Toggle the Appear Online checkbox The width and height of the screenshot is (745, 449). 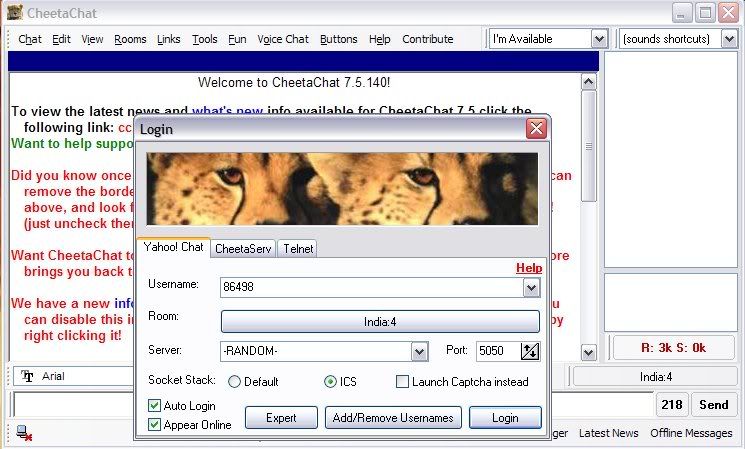[x=154, y=424]
